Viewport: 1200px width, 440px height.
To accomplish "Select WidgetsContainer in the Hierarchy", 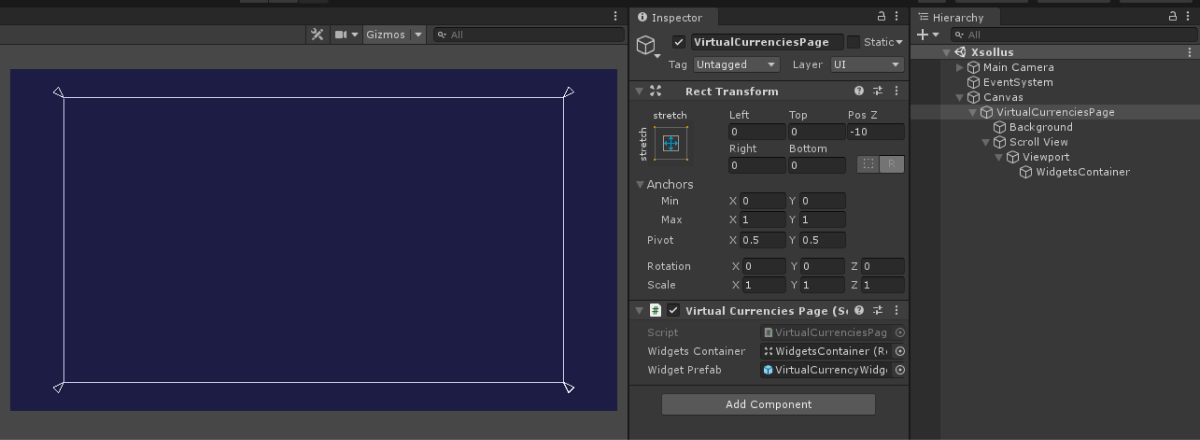I will [1082, 172].
